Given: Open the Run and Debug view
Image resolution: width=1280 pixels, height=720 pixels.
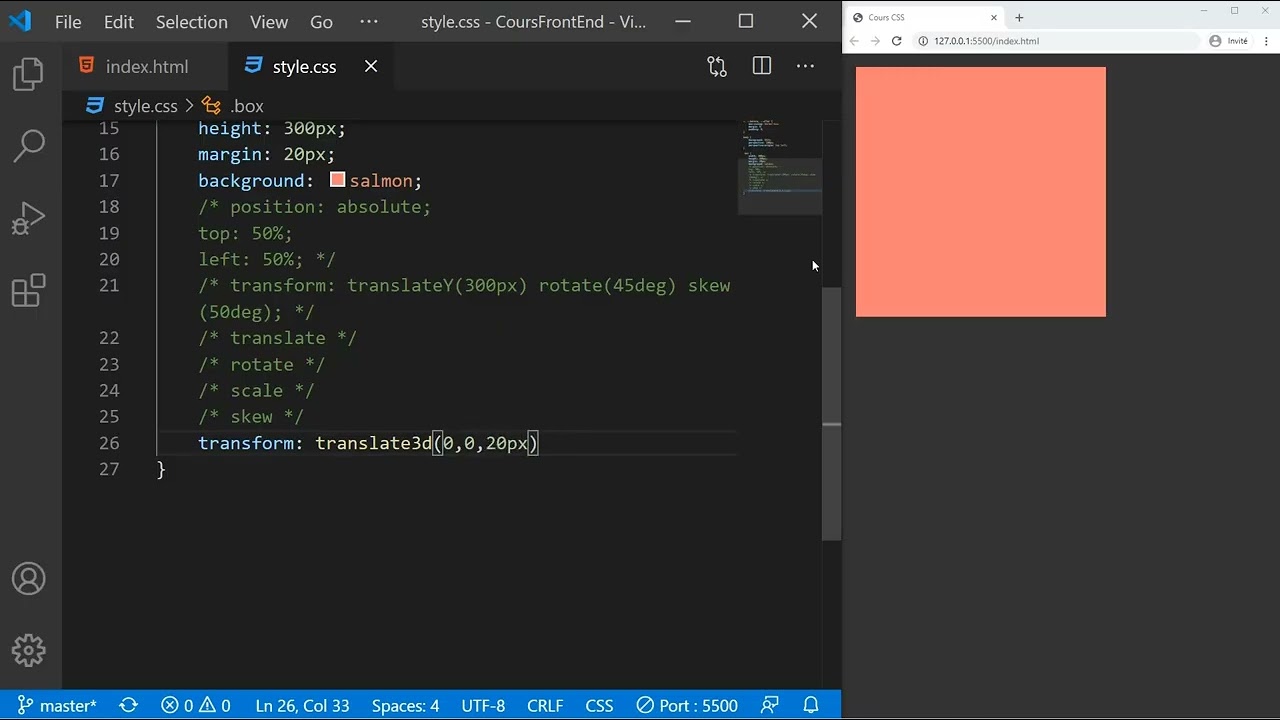Looking at the screenshot, I should [x=29, y=219].
